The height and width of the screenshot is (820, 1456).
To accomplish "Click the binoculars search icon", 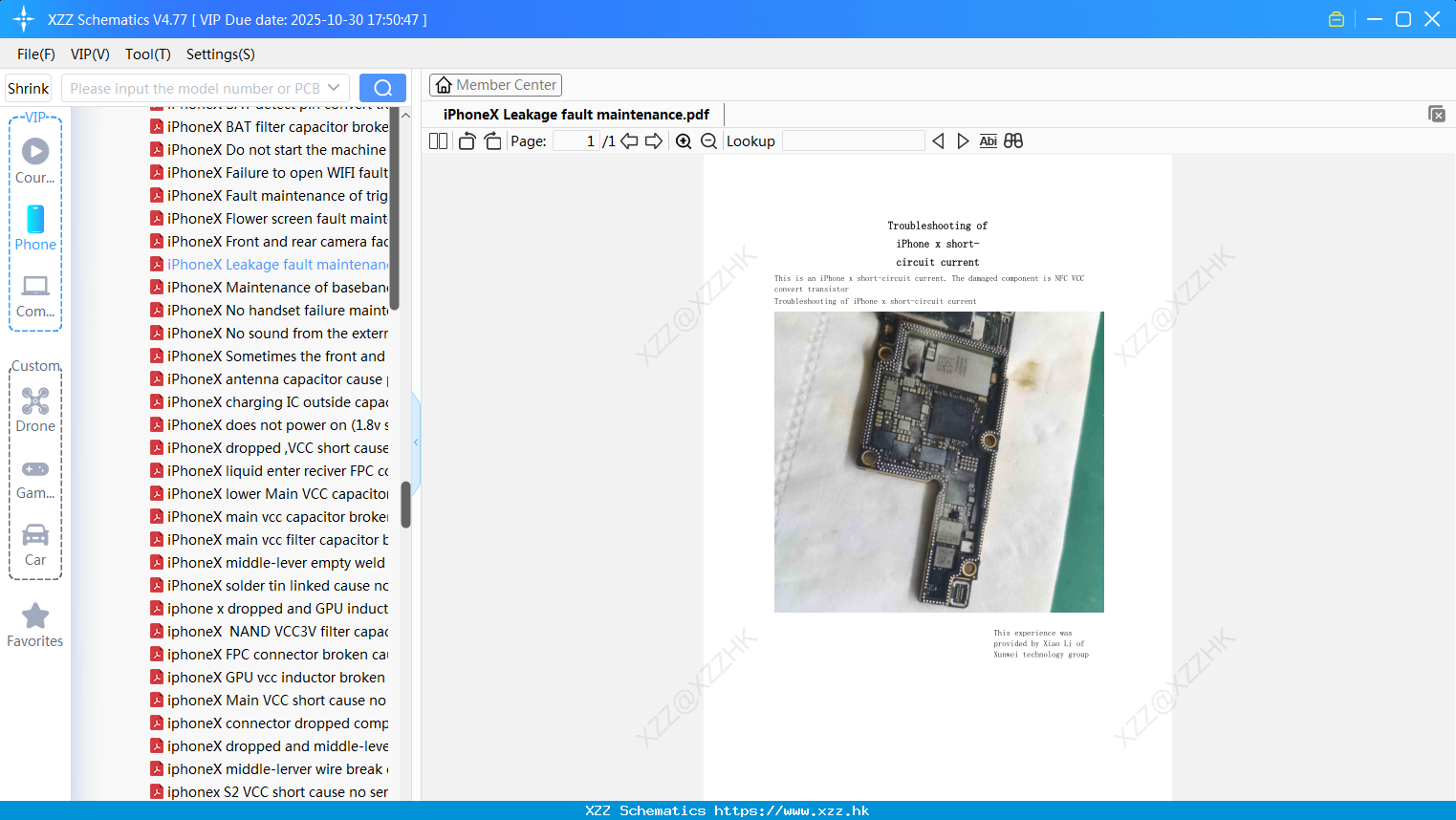I will (x=1013, y=141).
